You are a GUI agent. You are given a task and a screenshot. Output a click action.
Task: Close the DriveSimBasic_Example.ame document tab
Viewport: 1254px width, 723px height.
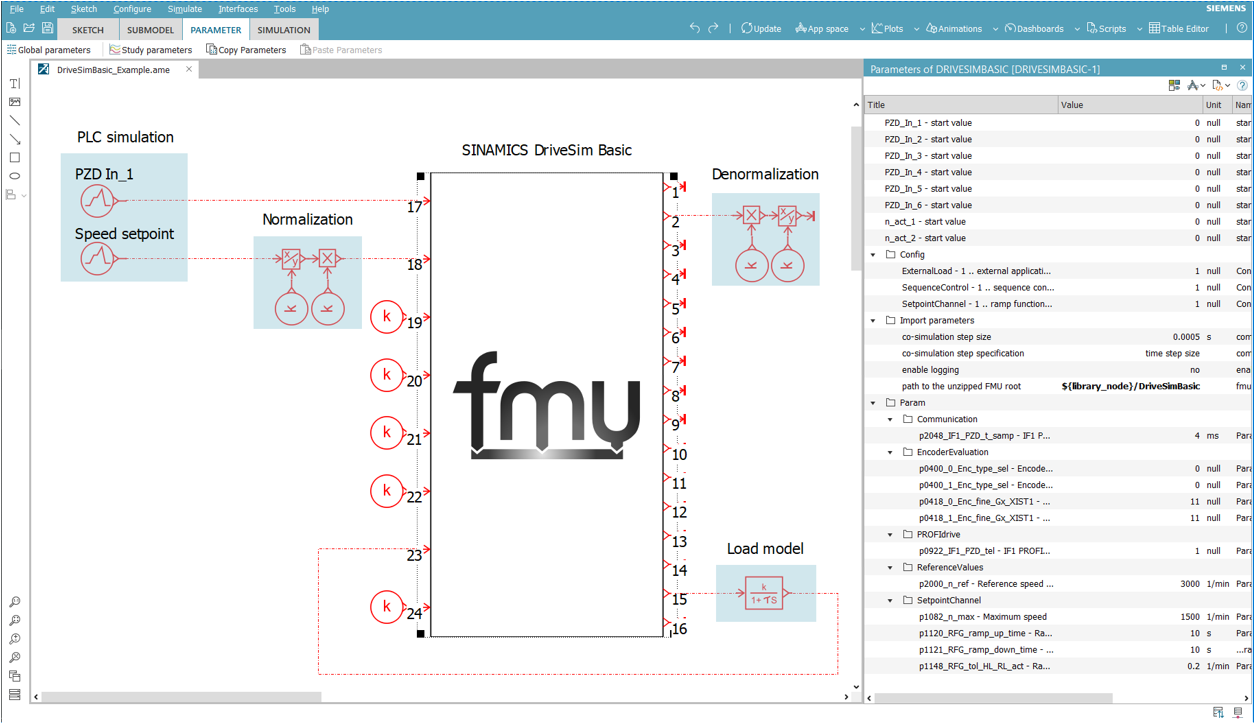(189, 70)
